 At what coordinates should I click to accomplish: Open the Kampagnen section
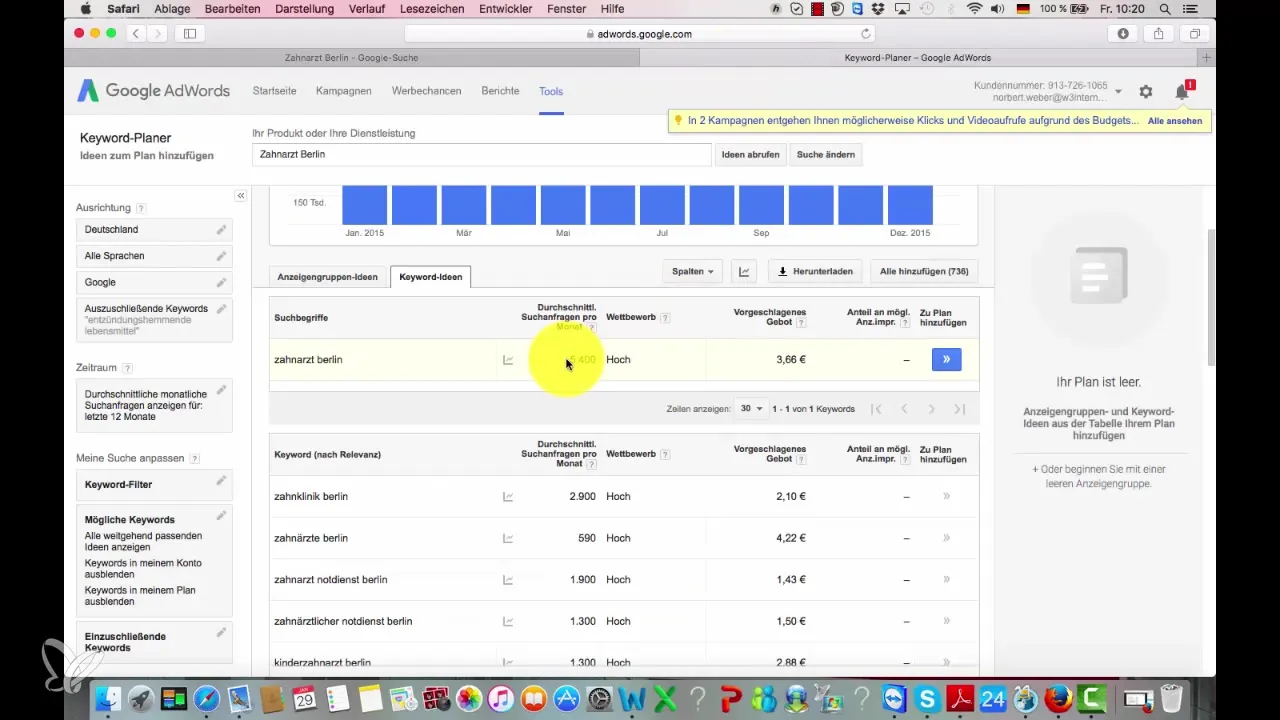point(343,91)
